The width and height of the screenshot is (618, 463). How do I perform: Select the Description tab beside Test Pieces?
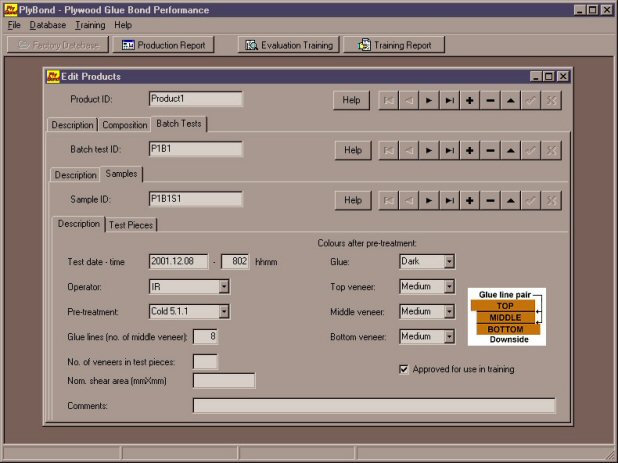(78, 224)
